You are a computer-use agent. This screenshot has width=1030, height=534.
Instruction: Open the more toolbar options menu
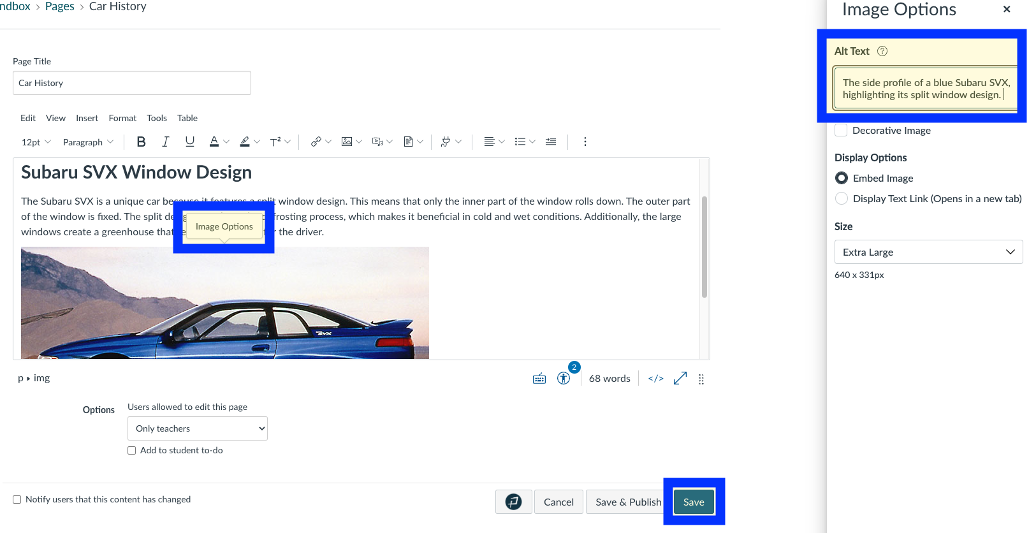click(585, 142)
